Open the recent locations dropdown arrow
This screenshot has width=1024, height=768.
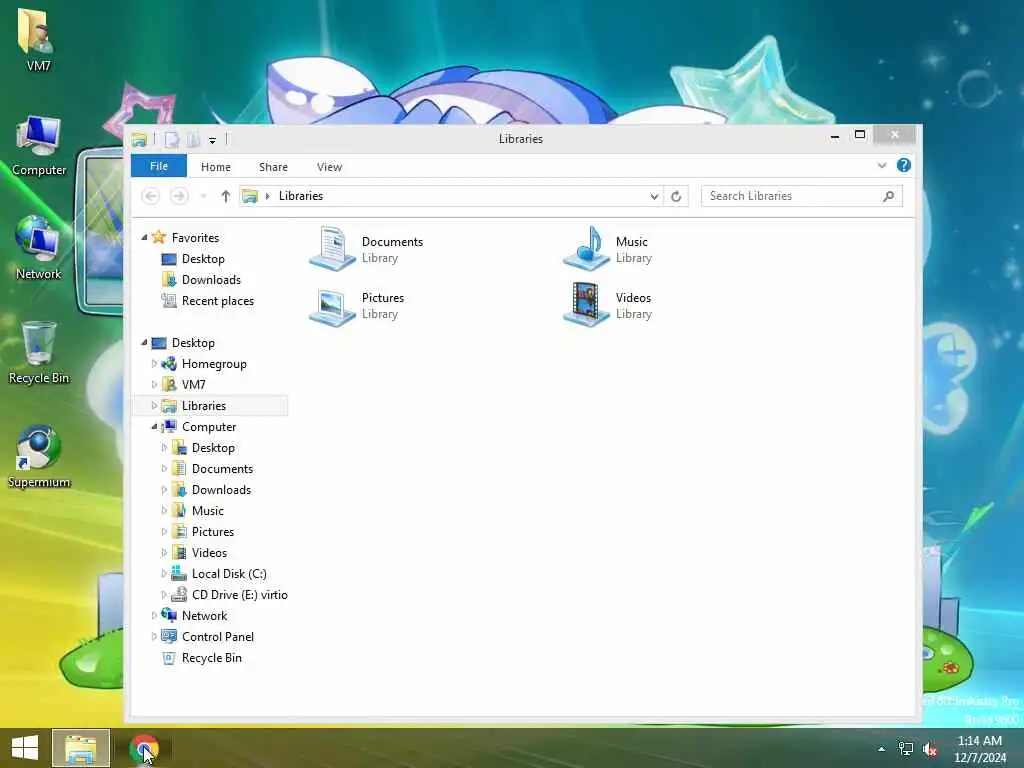(x=203, y=196)
